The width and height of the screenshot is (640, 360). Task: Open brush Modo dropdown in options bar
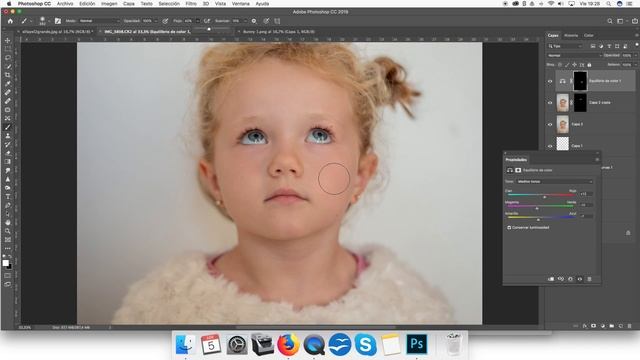[99, 21]
